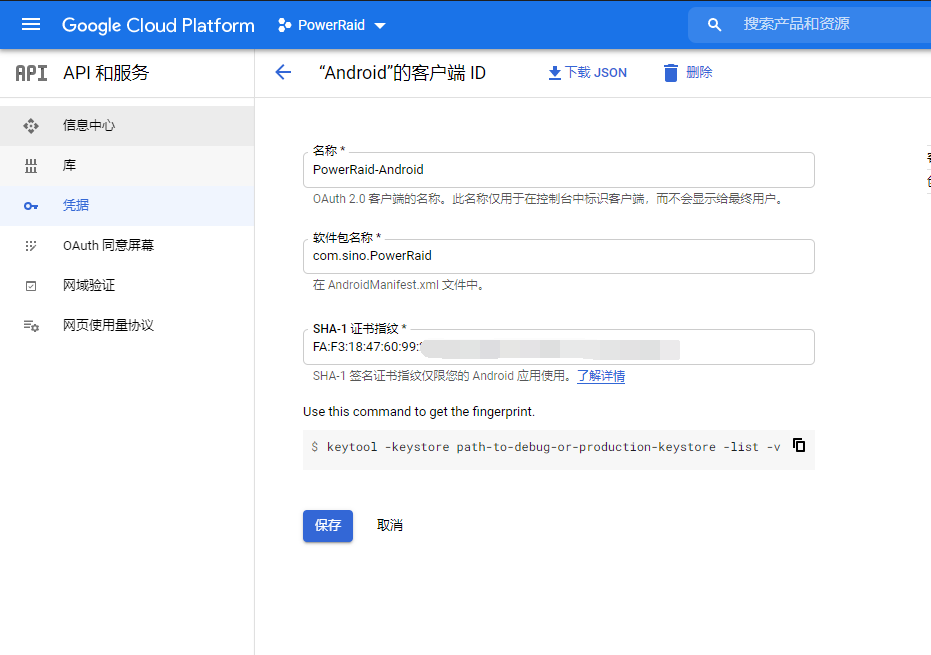Click the 取消 cancel button
Screen dimensions: 931x655
click(390, 526)
